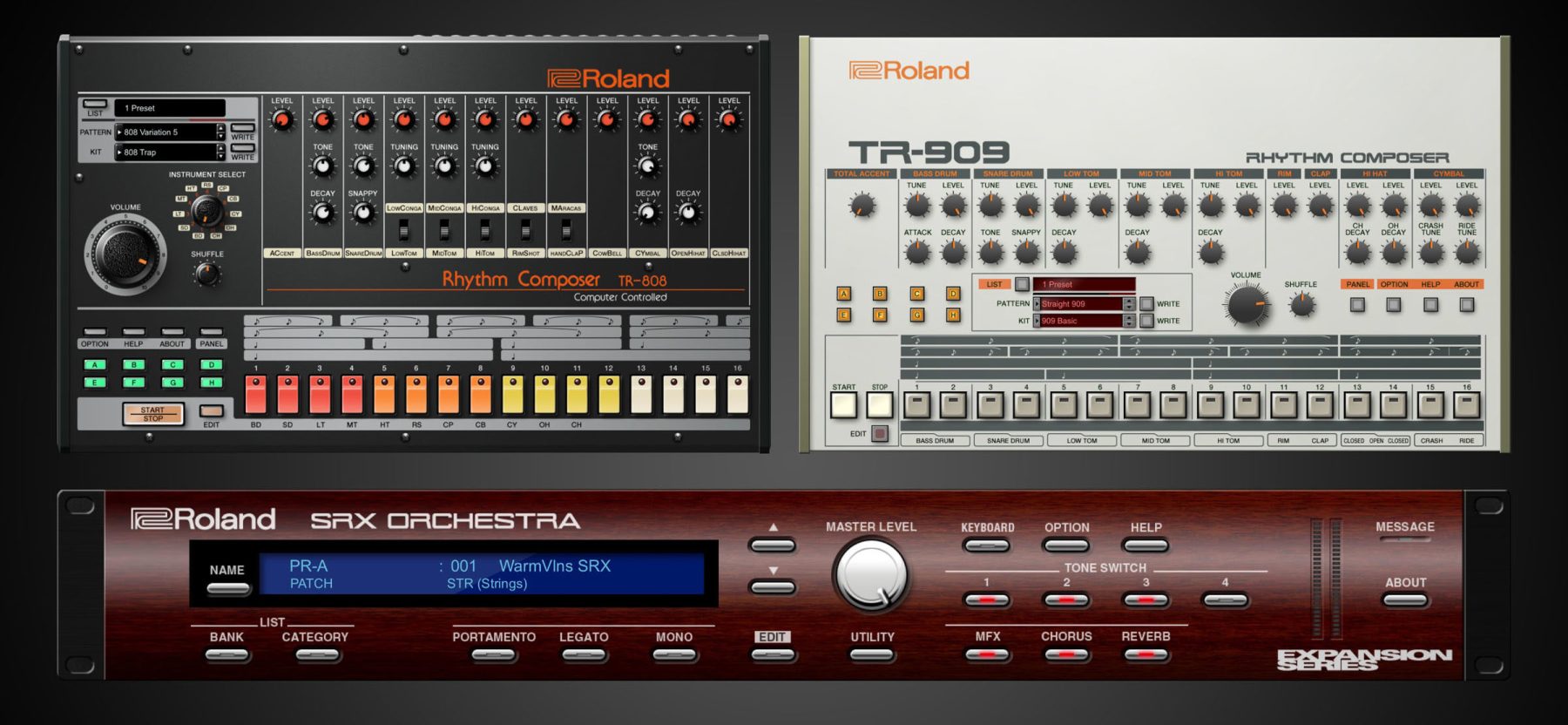Image resolution: width=1568 pixels, height=725 pixels.
Task: Click the TR-909 HELP button
Action: click(1430, 304)
